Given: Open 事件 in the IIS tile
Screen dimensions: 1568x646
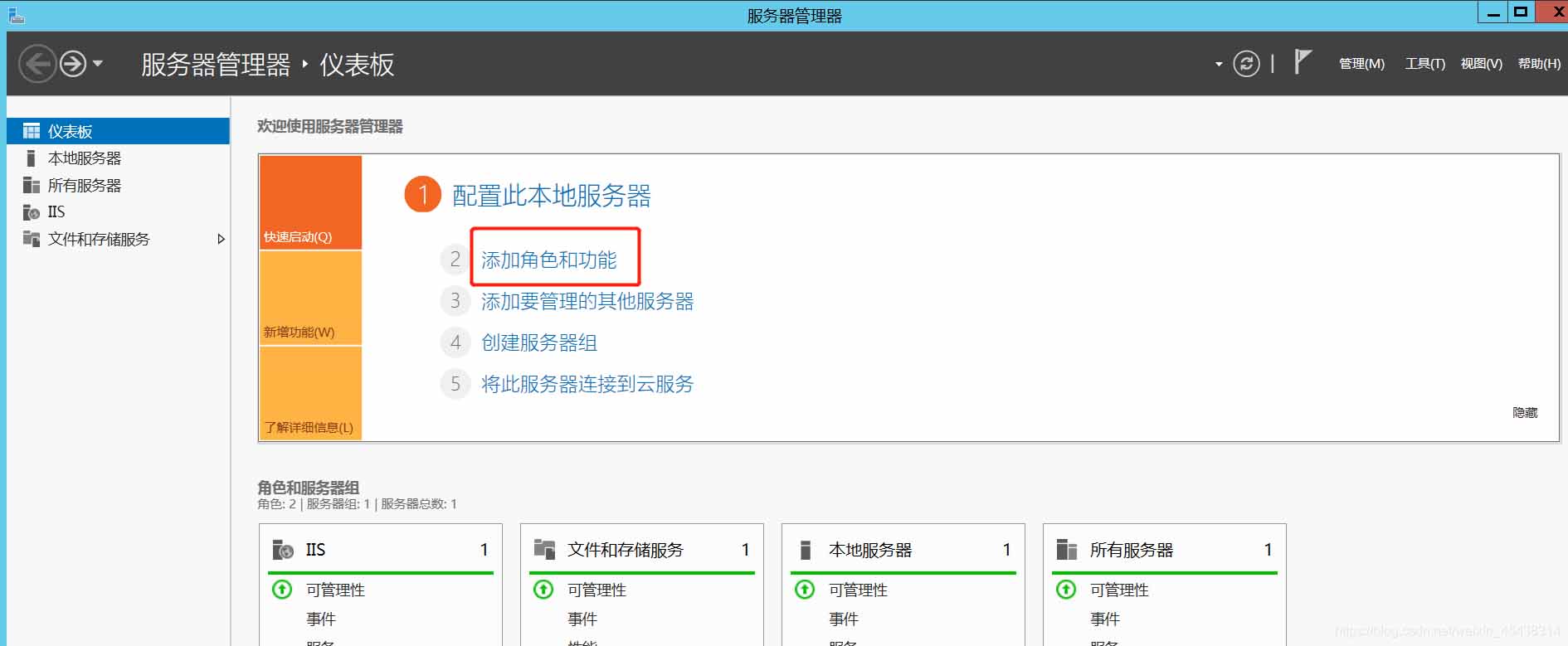Looking at the screenshot, I should (321, 619).
